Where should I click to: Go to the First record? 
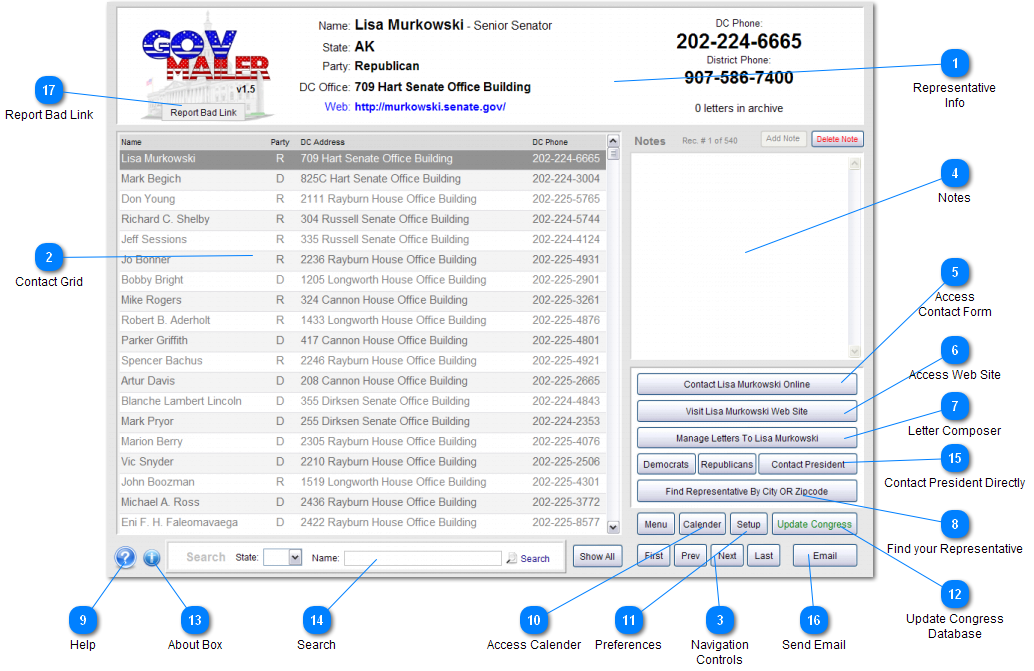coord(654,556)
